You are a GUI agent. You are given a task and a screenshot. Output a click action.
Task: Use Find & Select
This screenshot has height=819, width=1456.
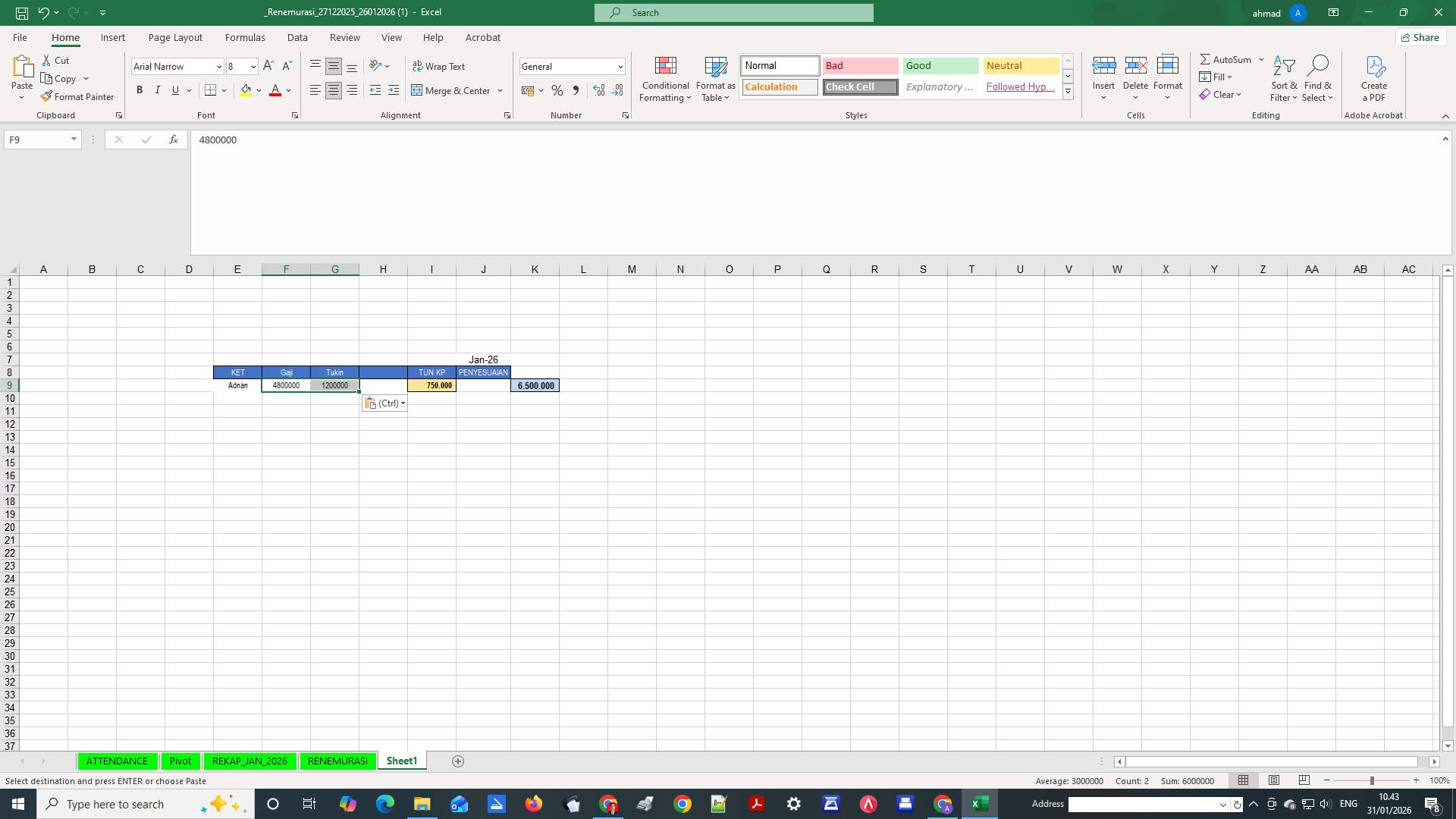pos(1318,79)
